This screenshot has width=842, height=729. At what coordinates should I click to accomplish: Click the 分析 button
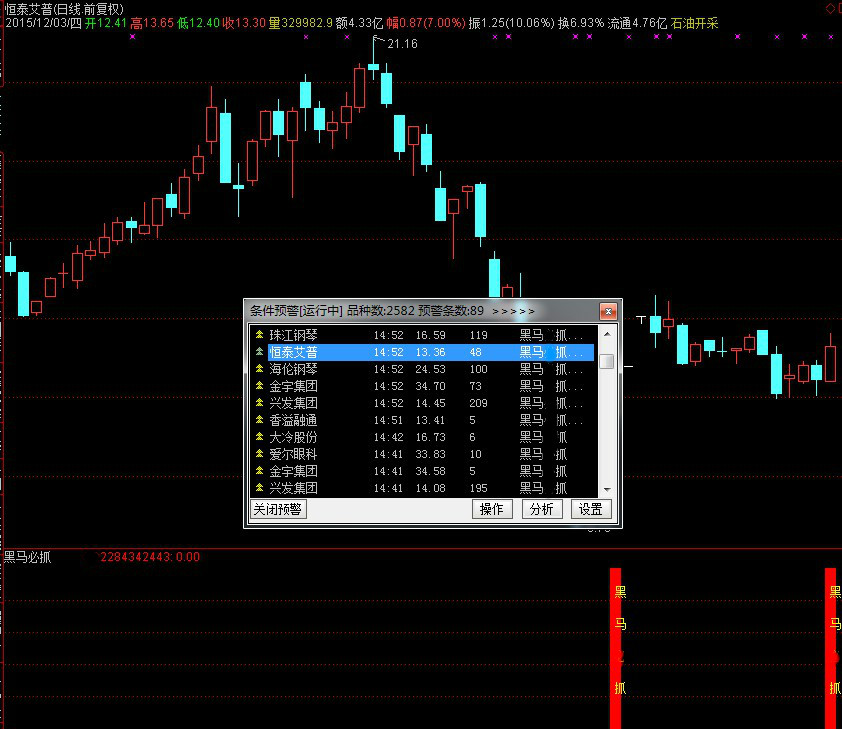[541, 509]
